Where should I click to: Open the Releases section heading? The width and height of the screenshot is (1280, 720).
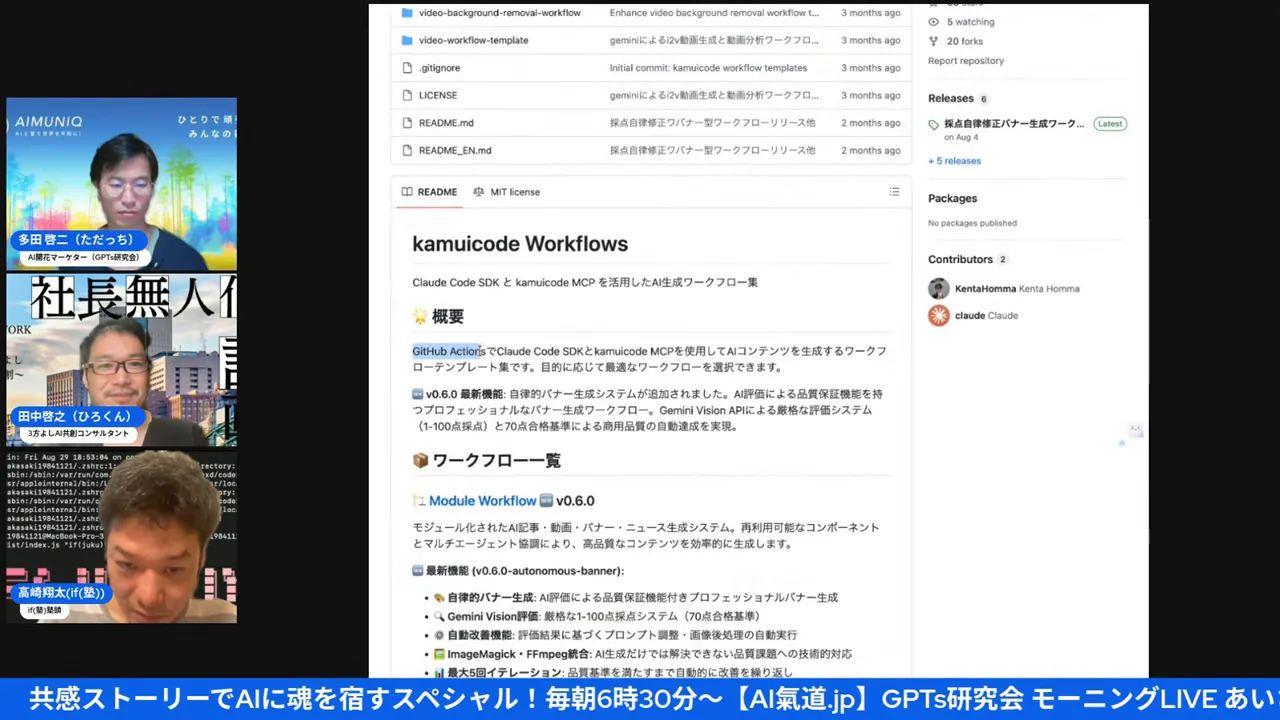point(951,98)
